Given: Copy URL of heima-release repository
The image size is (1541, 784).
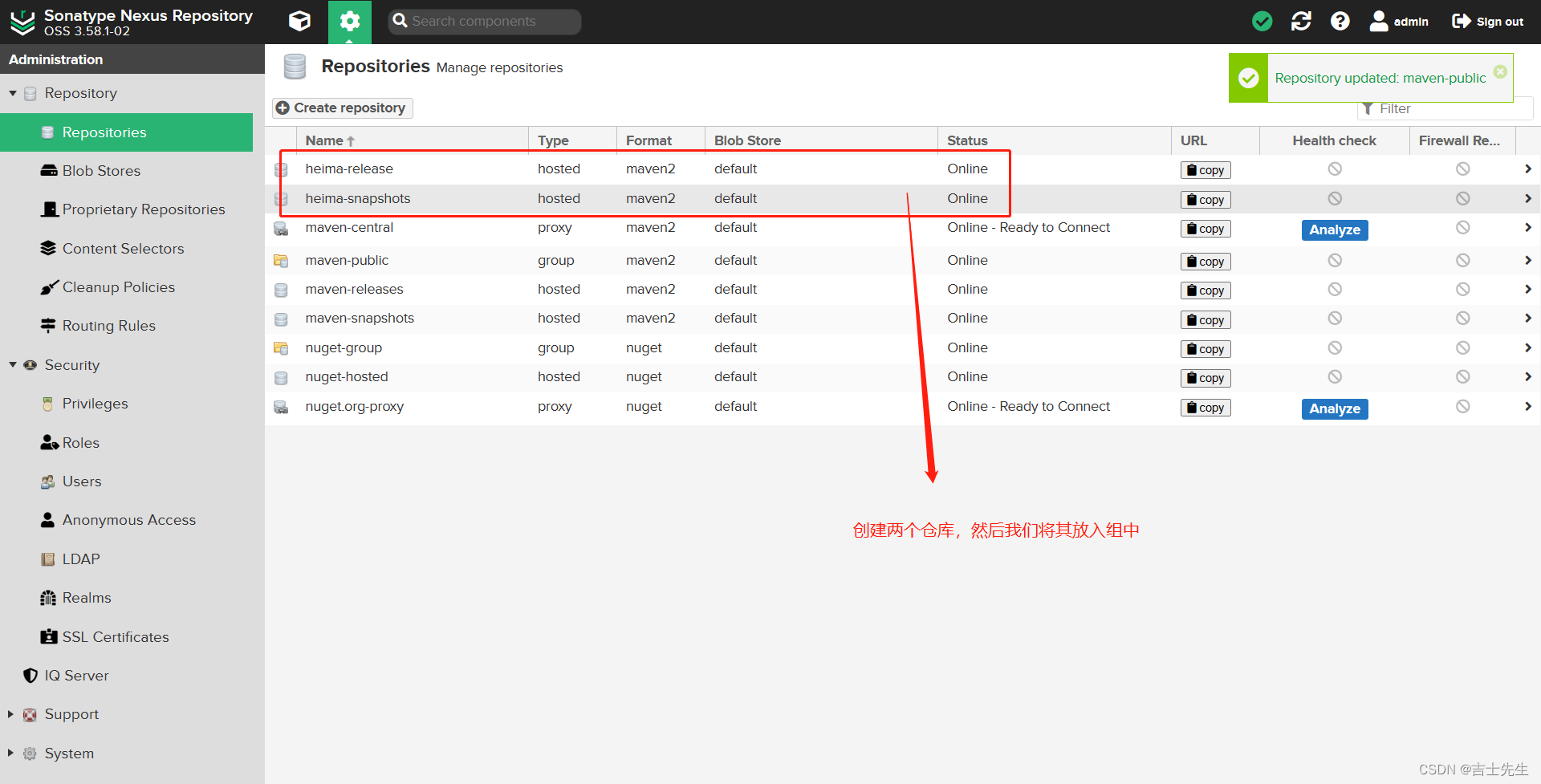Looking at the screenshot, I should coord(1206,170).
